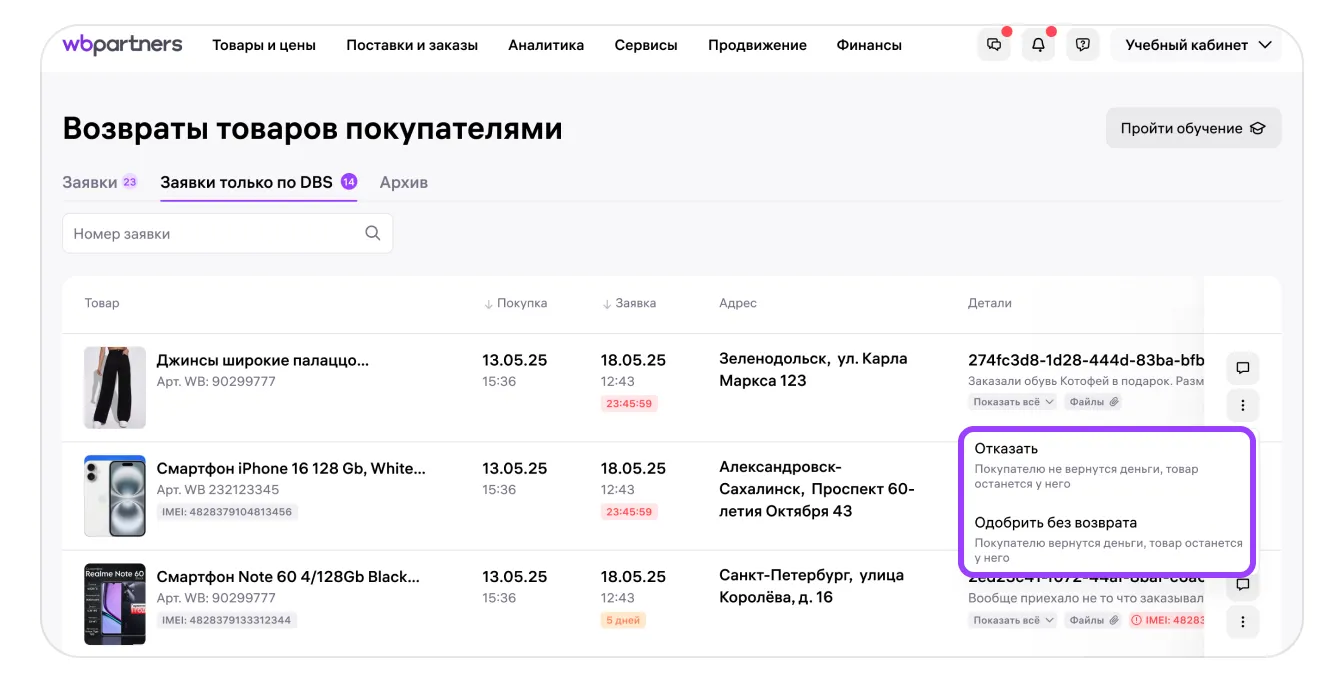The height and width of the screenshot is (680, 1344).
Task: Click the wbpartners logo
Action: [x=122, y=45]
